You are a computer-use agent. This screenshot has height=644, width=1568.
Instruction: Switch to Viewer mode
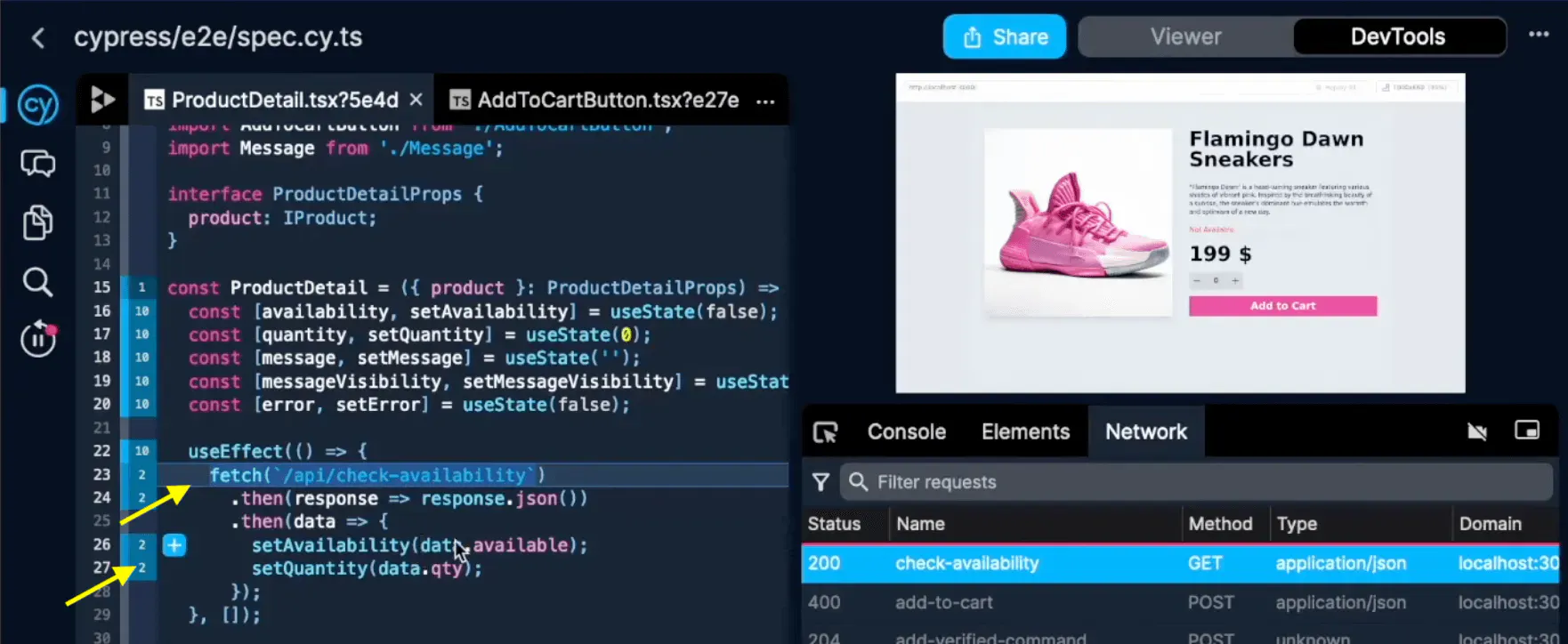[x=1185, y=36]
